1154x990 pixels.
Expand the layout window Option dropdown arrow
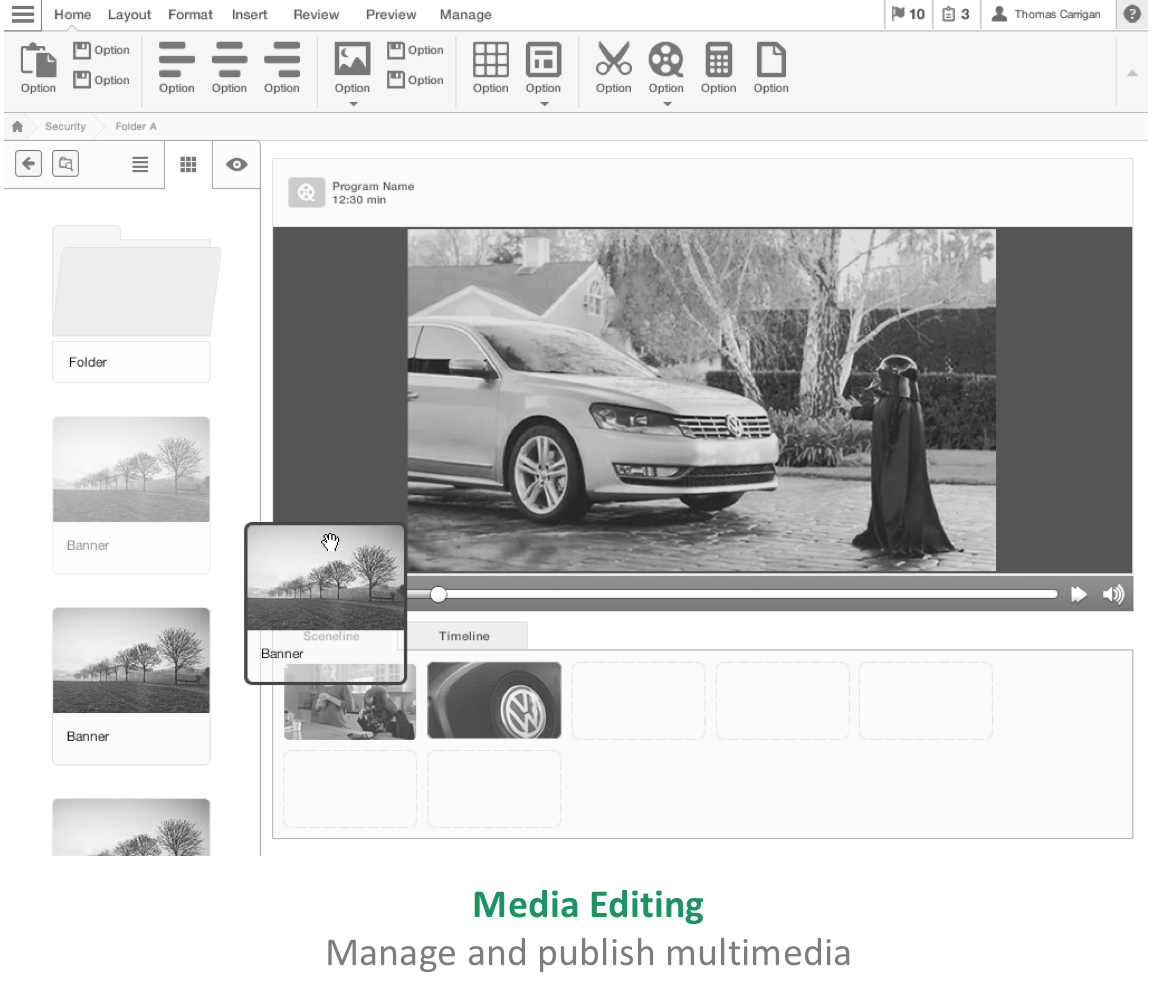(545, 105)
